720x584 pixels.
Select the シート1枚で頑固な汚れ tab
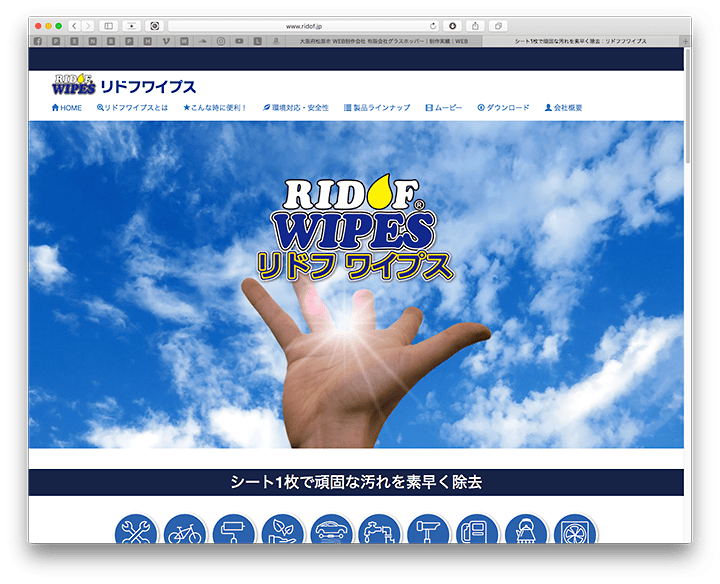(x=581, y=41)
